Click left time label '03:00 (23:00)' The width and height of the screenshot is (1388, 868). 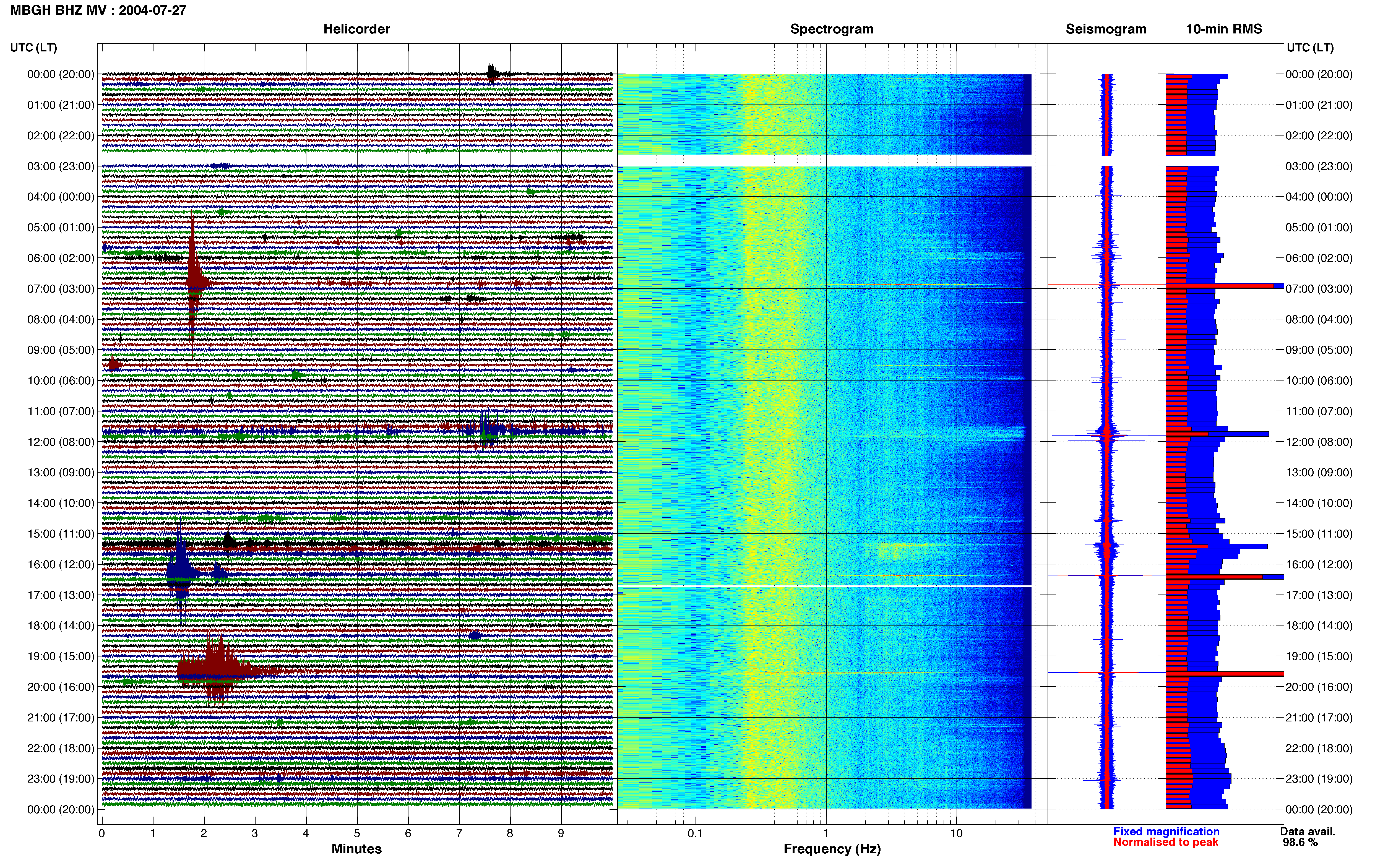pos(61,166)
